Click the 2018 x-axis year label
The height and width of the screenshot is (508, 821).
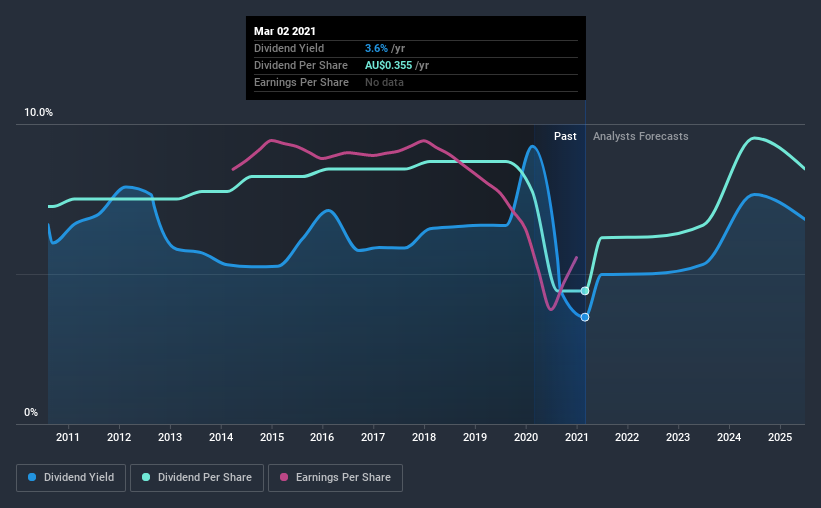[x=424, y=437]
